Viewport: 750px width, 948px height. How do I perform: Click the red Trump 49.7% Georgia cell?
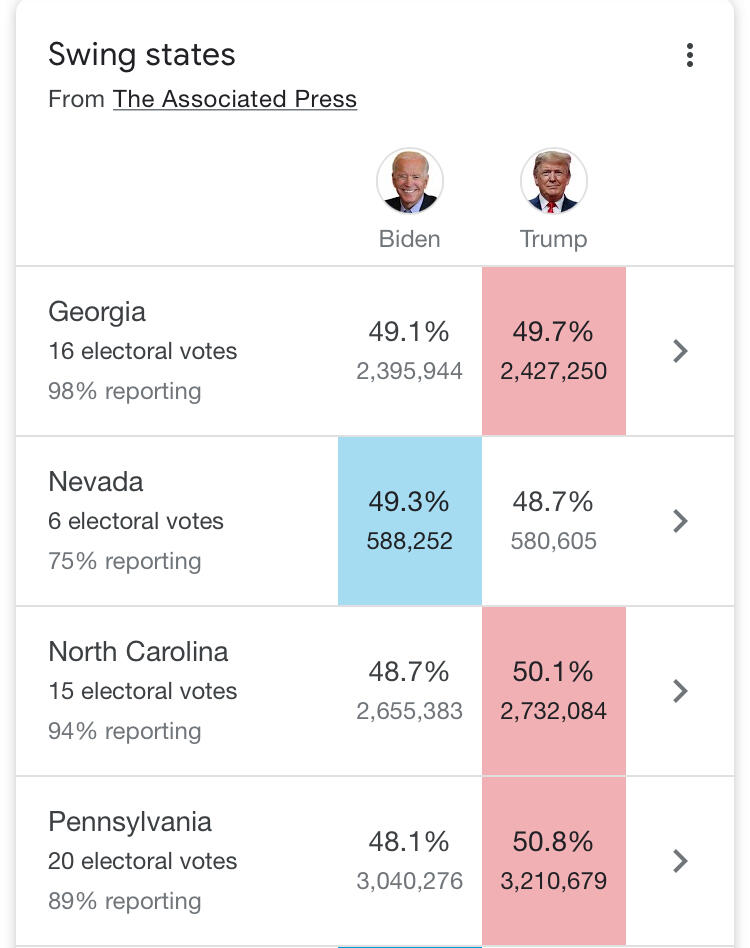(553, 351)
